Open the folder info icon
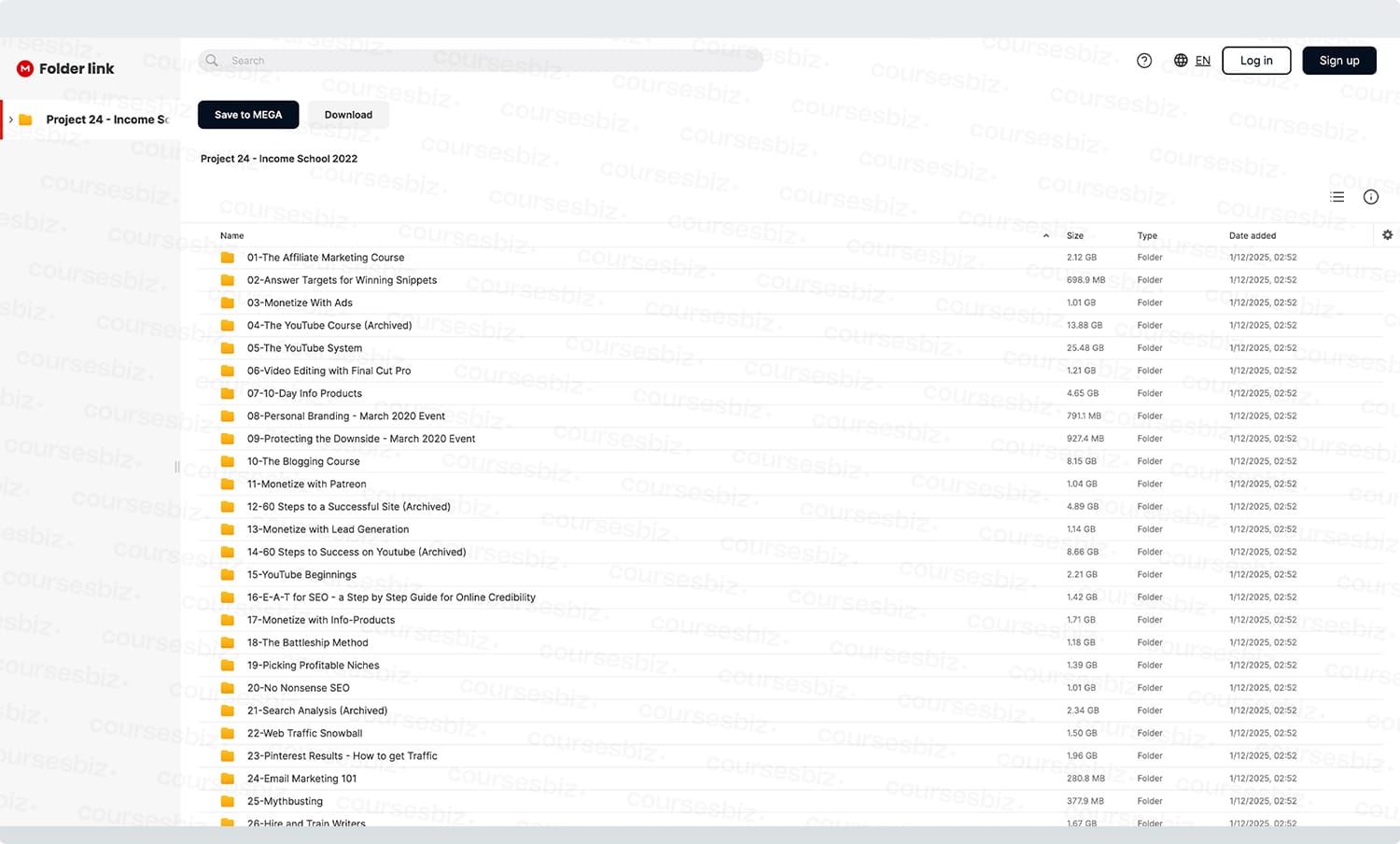The height and width of the screenshot is (844, 1400). tap(1371, 197)
